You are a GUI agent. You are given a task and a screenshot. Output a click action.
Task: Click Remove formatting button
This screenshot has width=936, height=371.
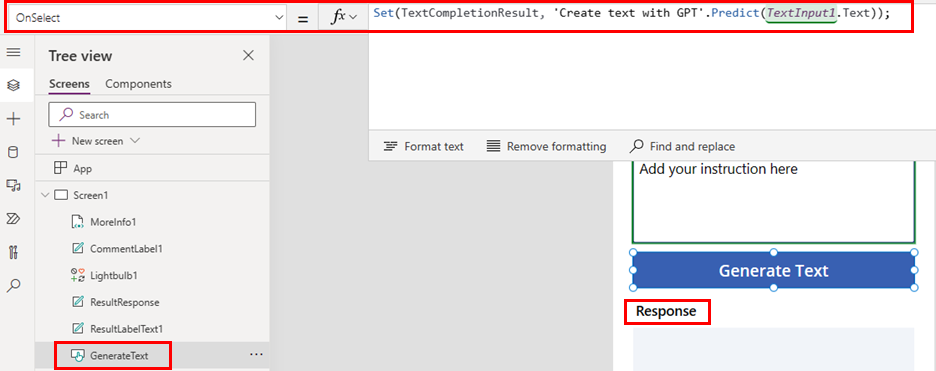546,146
